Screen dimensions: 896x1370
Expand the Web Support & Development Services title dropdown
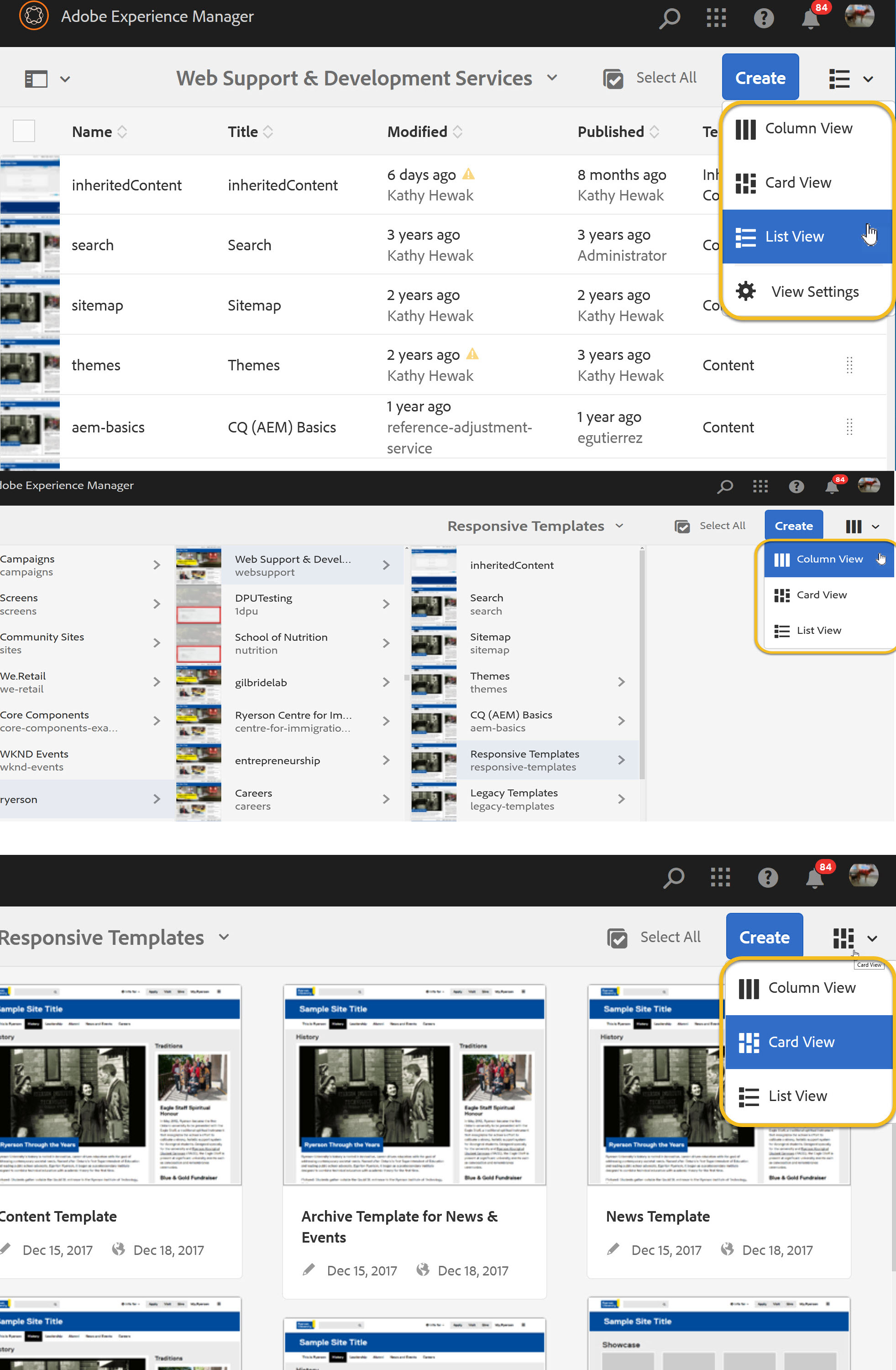[x=551, y=78]
